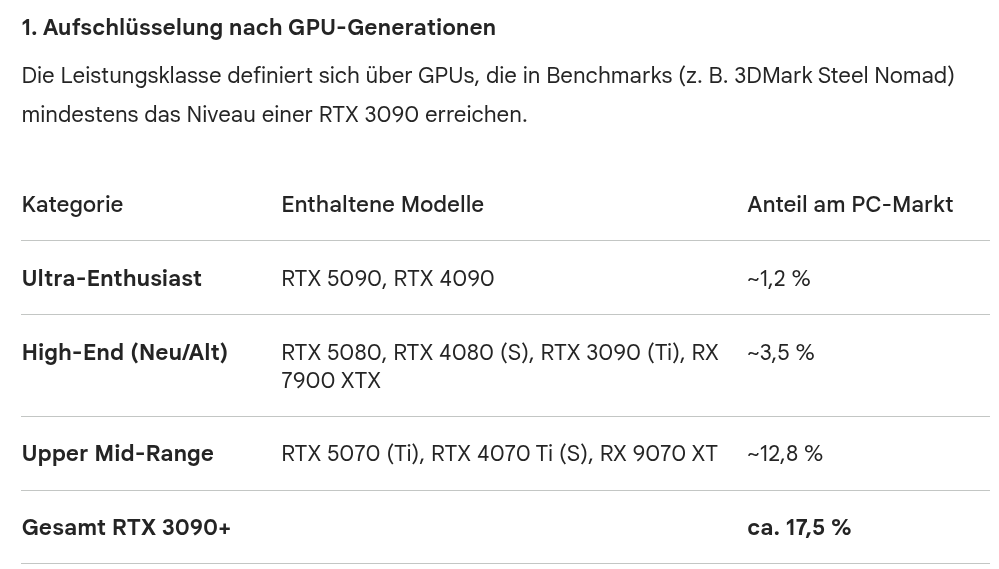Click the '~3,5 %' market share value

tap(780, 352)
